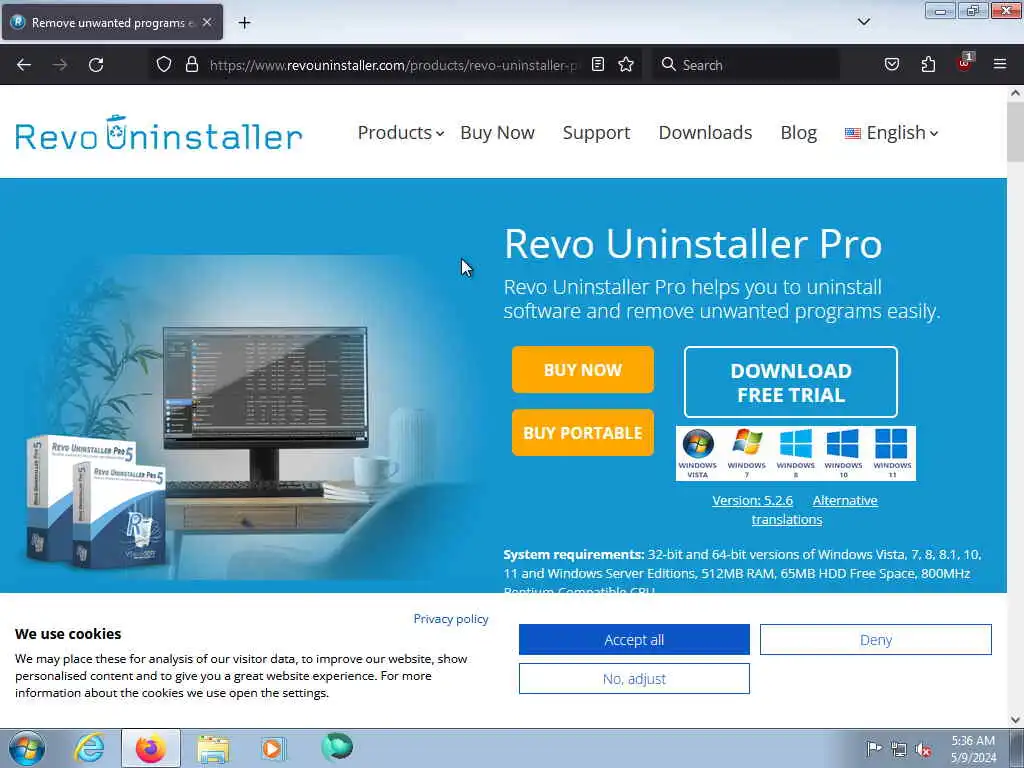The height and width of the screenshot is (768, 1024).
Task: Launch Internet Explorer from the taskbar
Action: (x=89, y=748)
